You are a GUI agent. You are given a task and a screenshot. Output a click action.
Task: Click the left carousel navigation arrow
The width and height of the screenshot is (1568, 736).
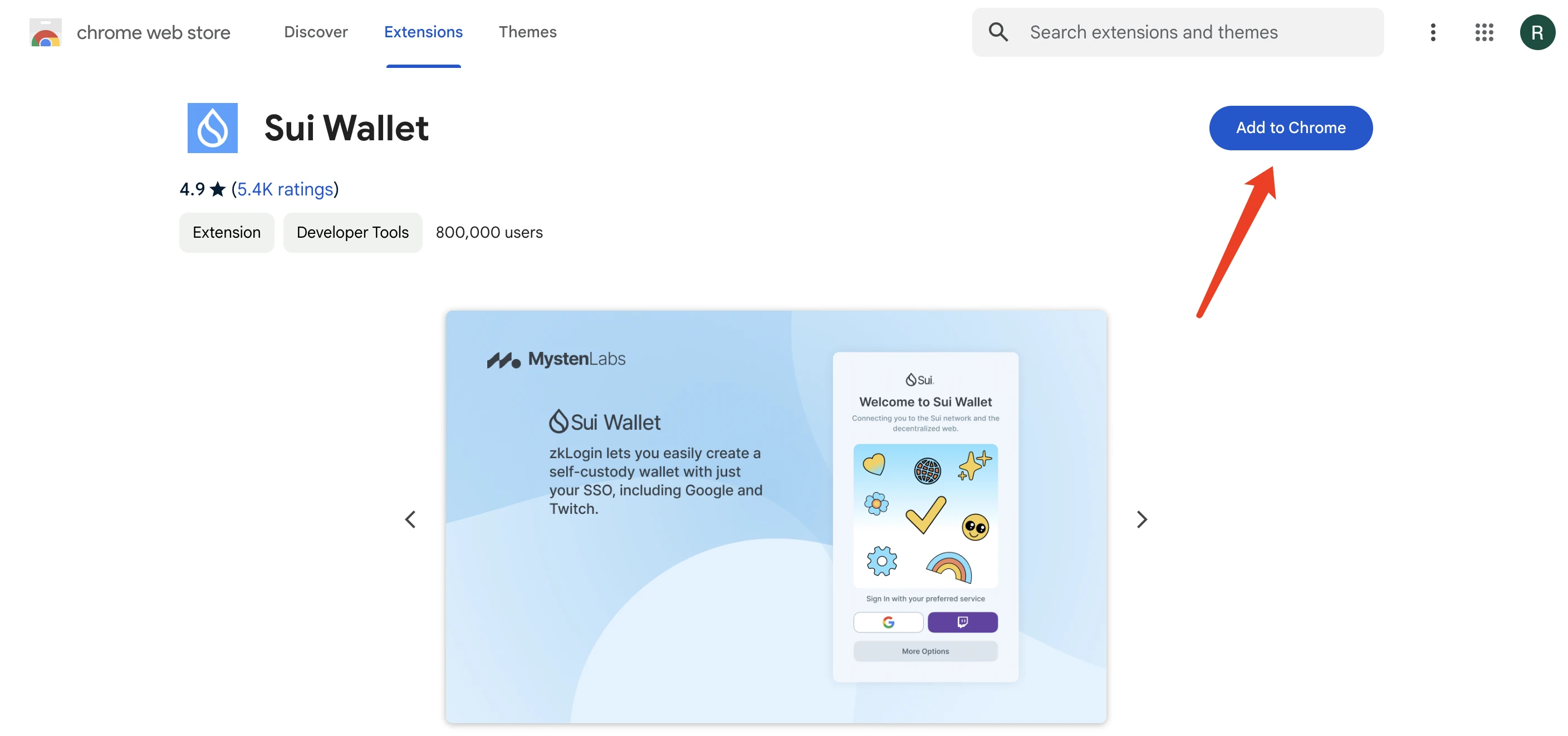click(410, 518)
